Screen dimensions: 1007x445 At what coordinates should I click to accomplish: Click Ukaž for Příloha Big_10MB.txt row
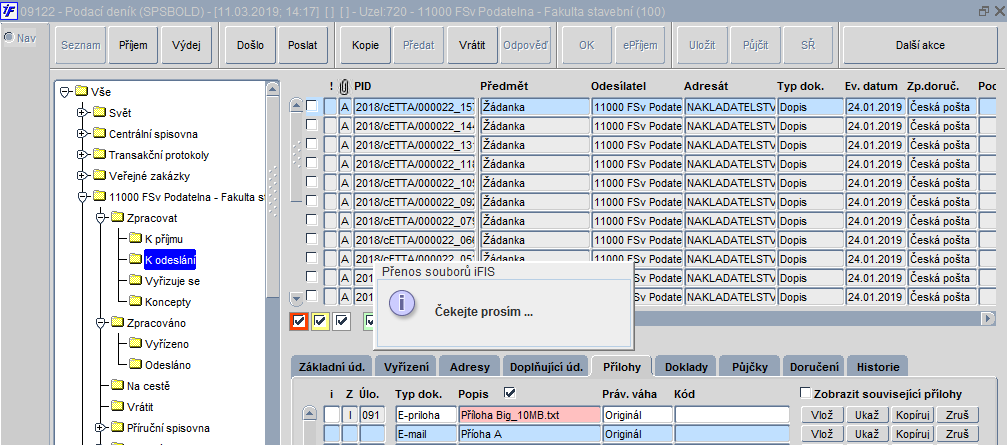(x=866, y=415)
